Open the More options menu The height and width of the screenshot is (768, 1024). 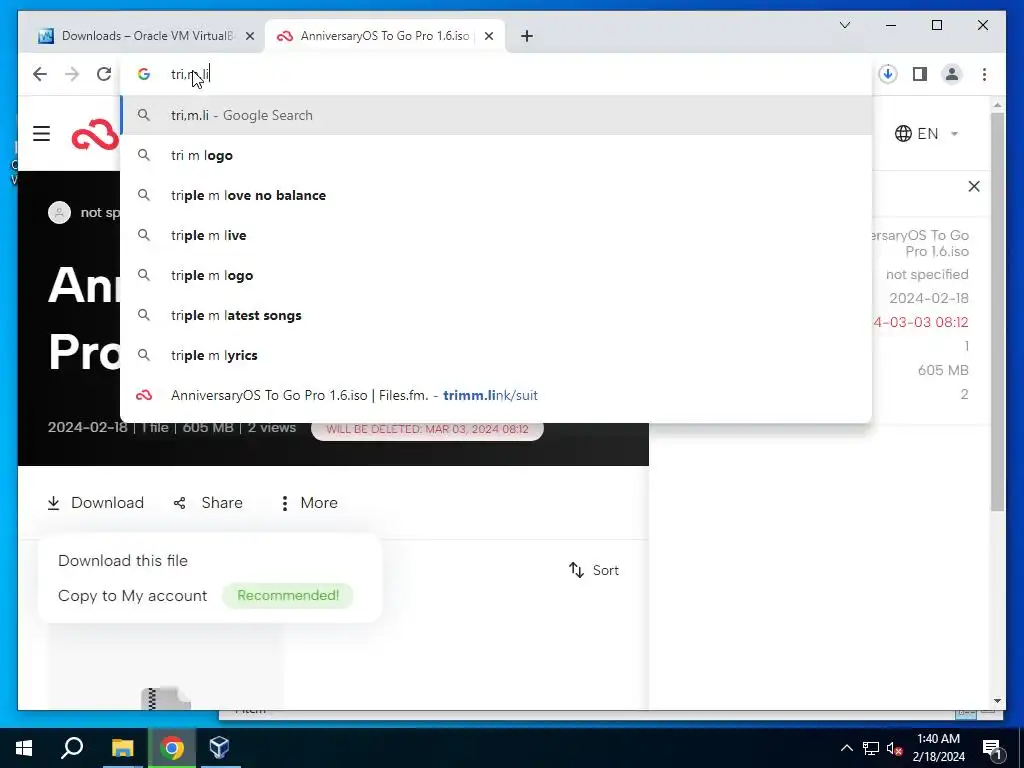pos(308,503)
